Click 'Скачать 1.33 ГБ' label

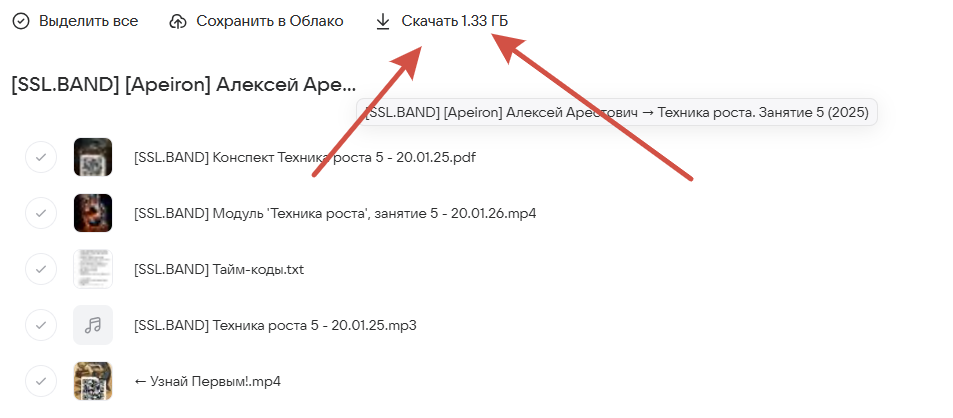pos(455,21)
